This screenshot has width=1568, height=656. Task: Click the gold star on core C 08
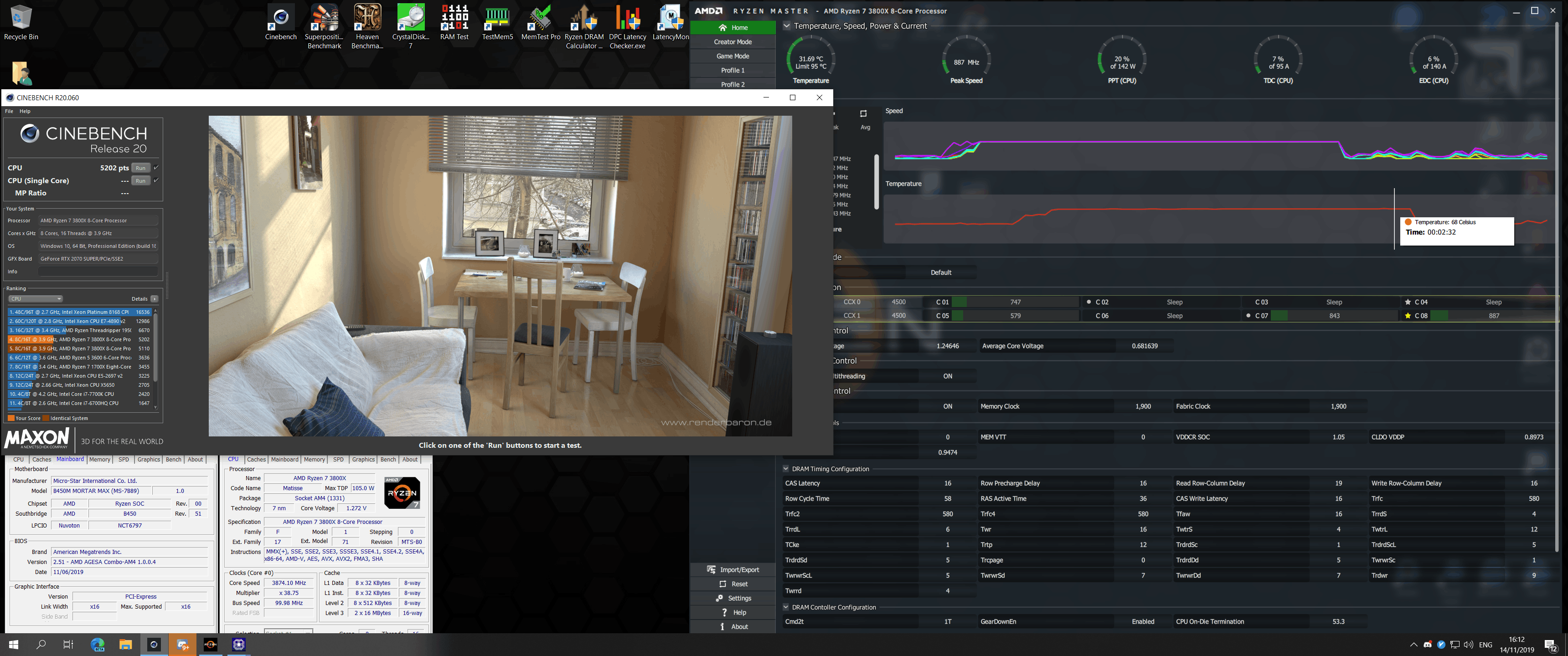(x=1407, y=316)
